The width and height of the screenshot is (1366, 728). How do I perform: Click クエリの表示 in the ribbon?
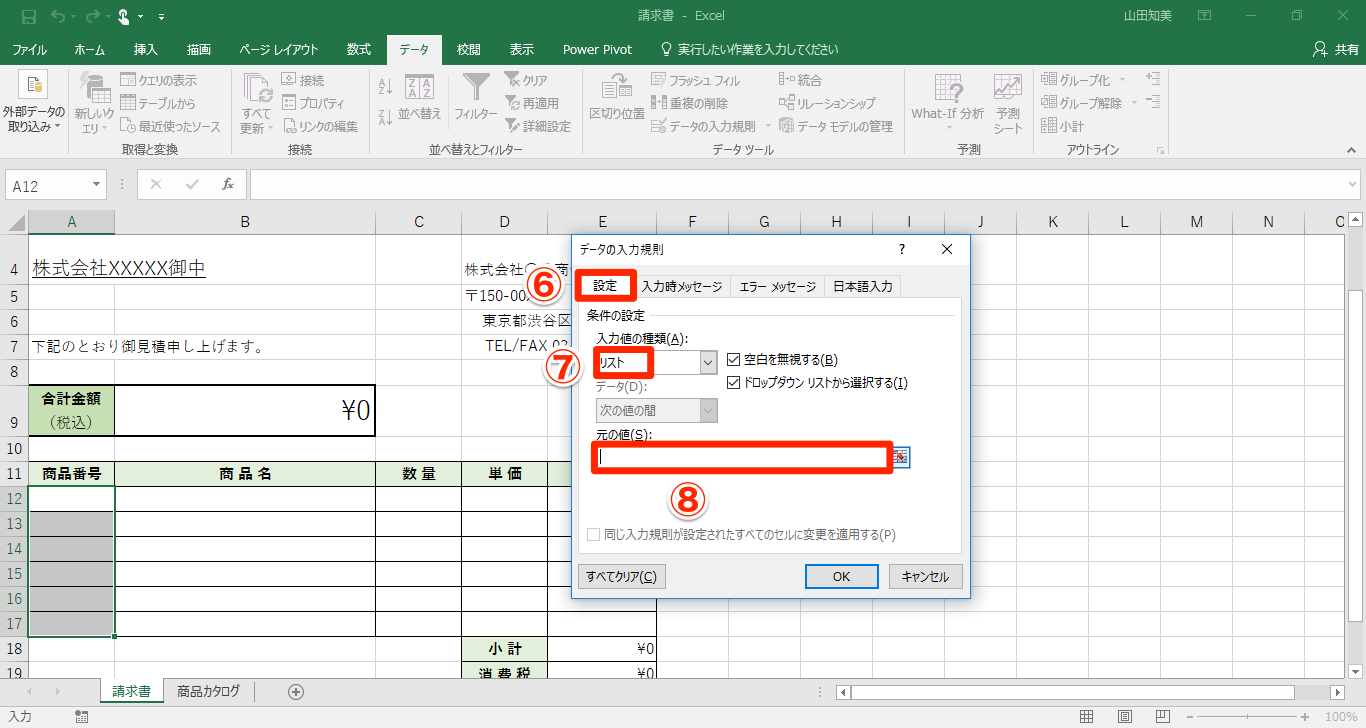click(x=158, y=80)
